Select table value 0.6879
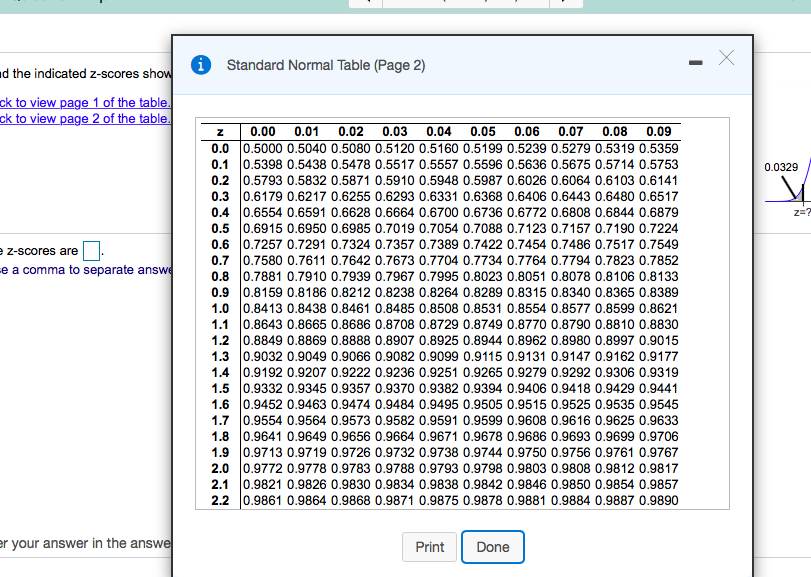This screenshot has height=577, width=811. pos(658,212)
